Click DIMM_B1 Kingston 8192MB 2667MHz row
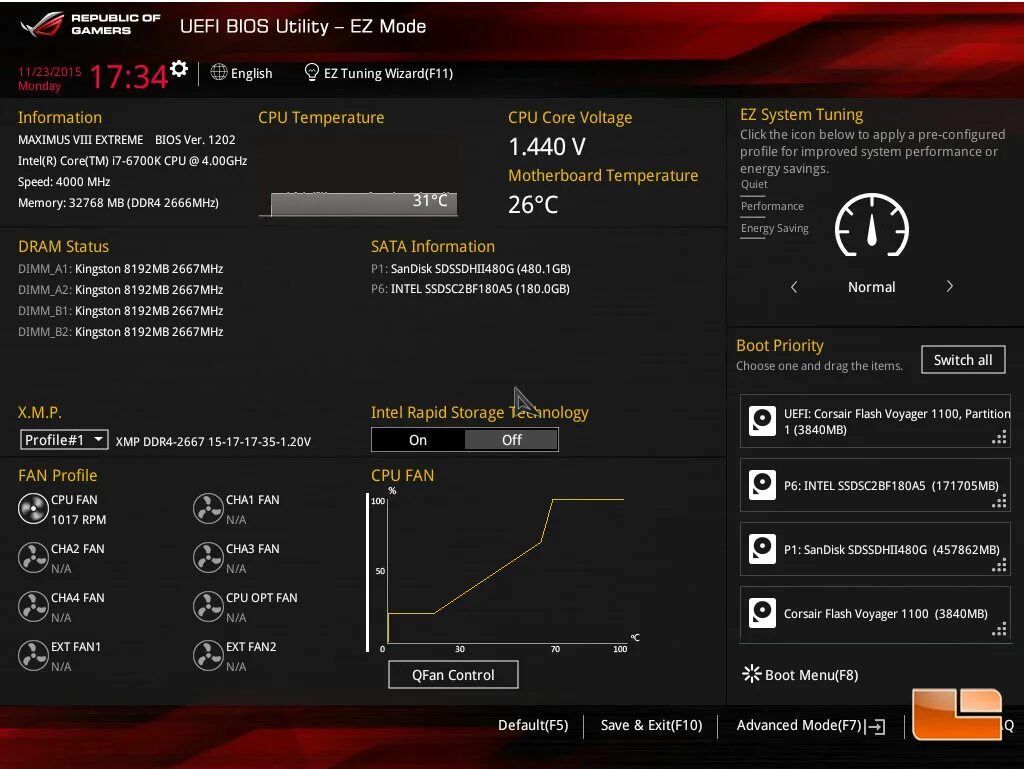 click(x=121, y=311)
